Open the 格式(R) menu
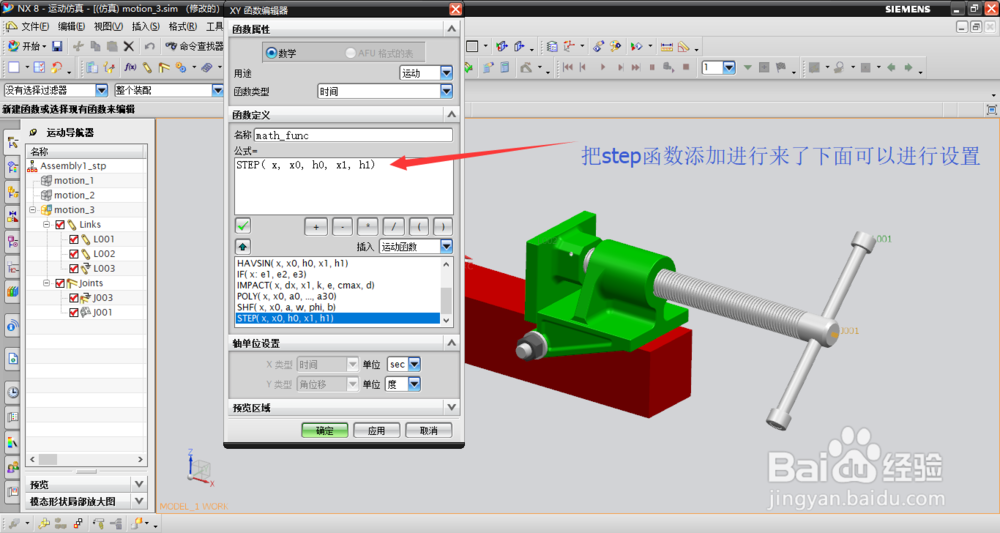Viewport: 1000px width, 533px height. click(182, 26)
